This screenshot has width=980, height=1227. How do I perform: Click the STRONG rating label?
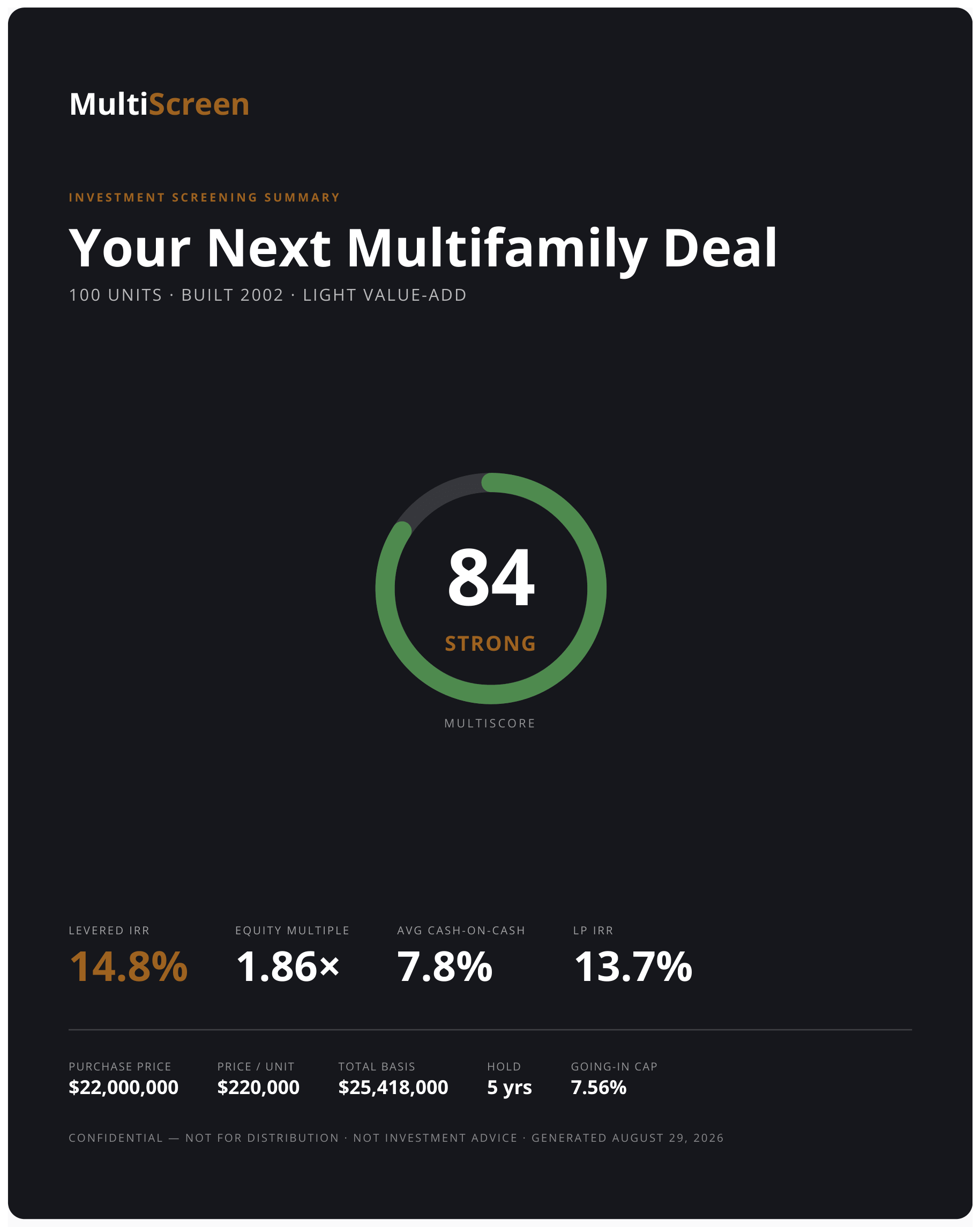490,644
